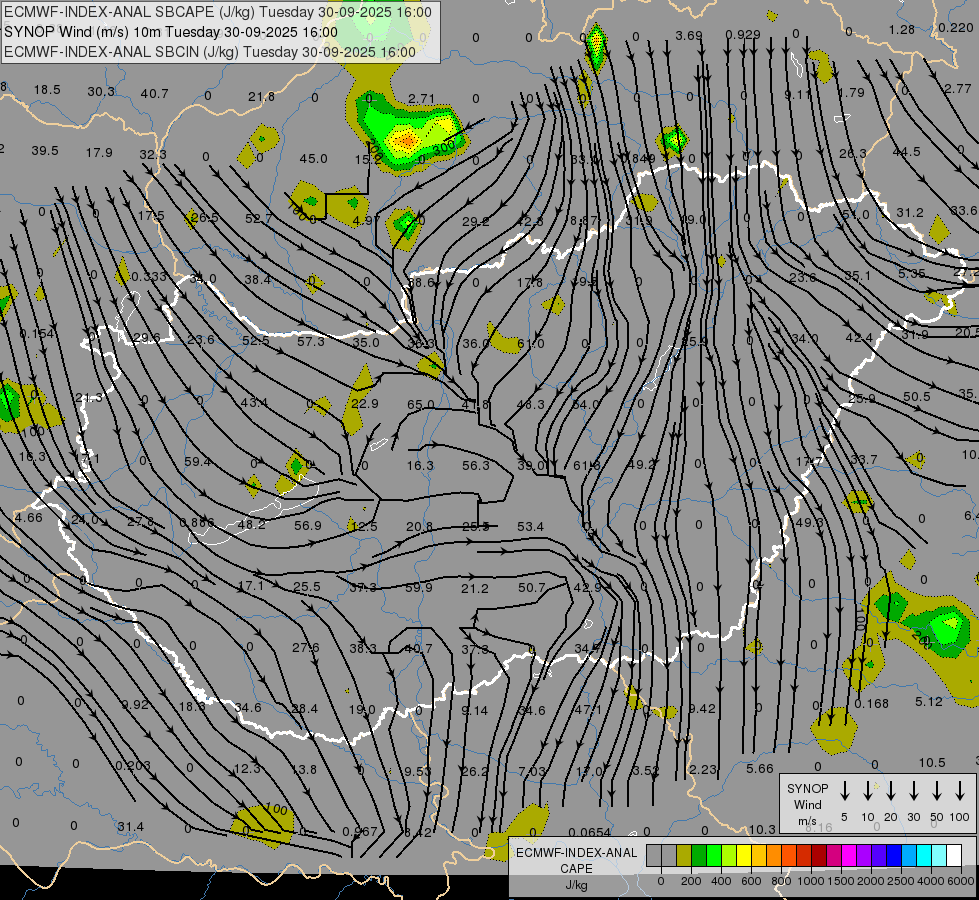Pick the white CAPE swatch before 6000
Viewport: 979px width, 900px height.
point(954,855)
